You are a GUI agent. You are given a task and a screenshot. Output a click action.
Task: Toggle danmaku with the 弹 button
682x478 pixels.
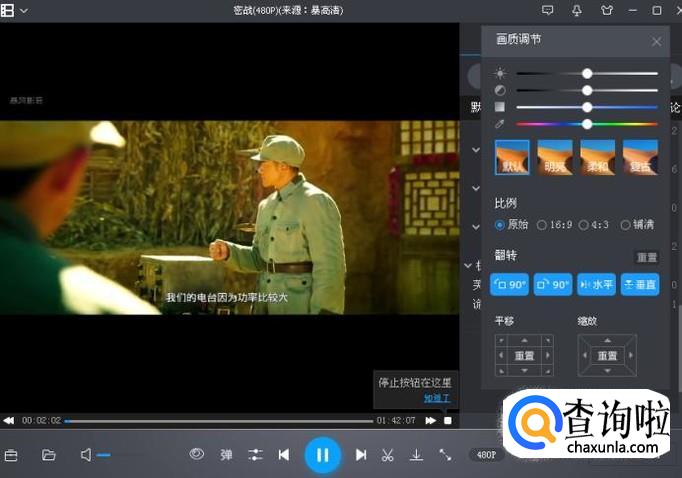226,455
